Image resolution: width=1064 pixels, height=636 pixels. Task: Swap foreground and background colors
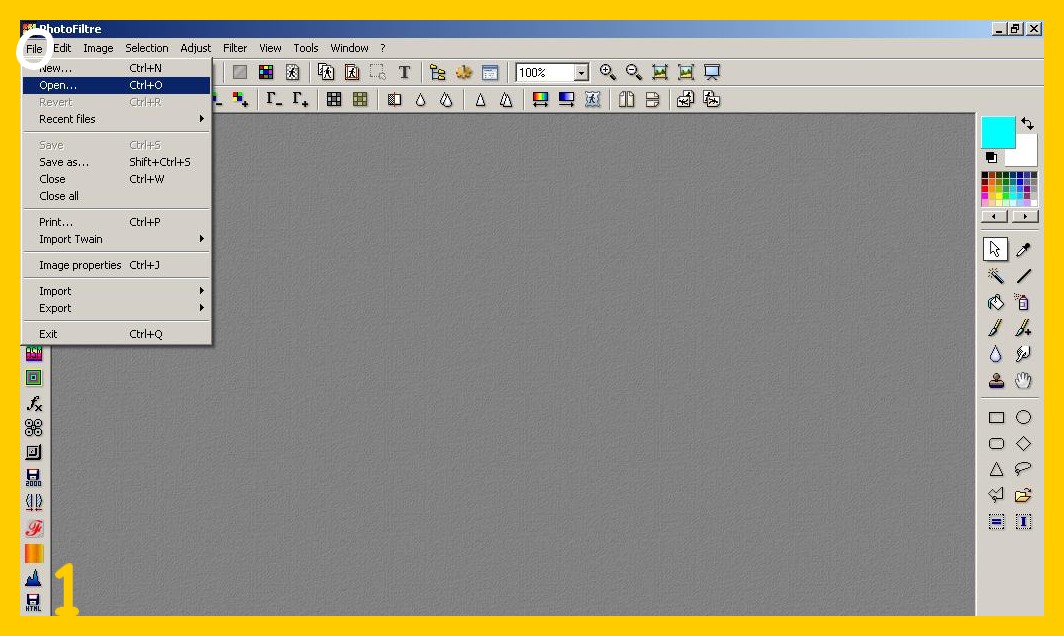(1027, 124)
